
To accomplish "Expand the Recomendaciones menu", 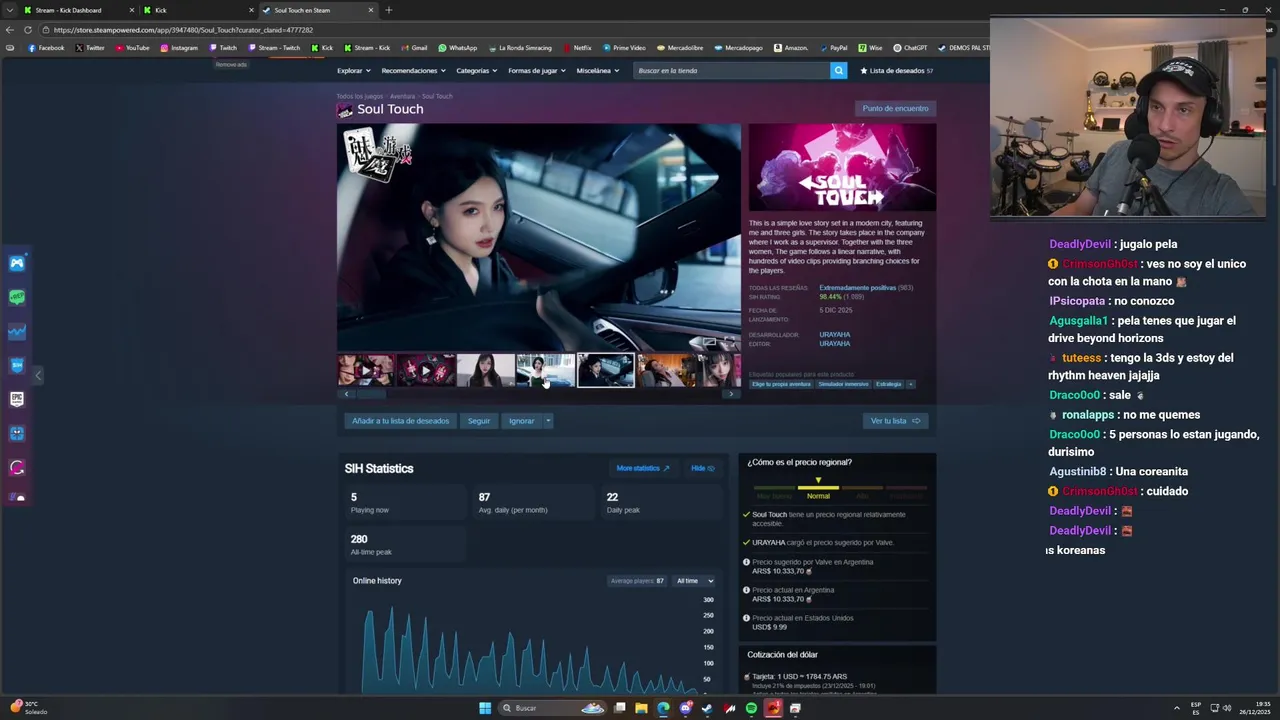I will pyautogui.click(x=413, y=71).
